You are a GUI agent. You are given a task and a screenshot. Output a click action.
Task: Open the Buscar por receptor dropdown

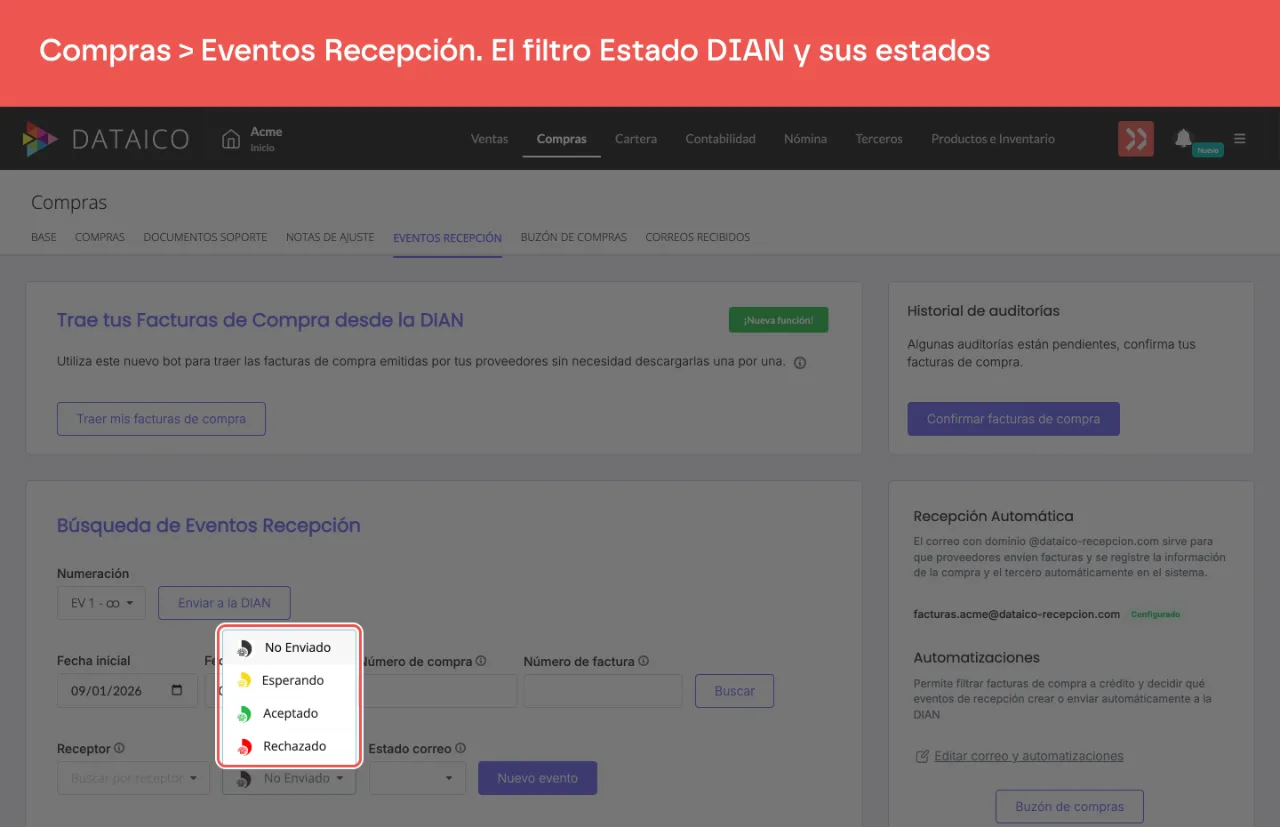coord(133,778)
